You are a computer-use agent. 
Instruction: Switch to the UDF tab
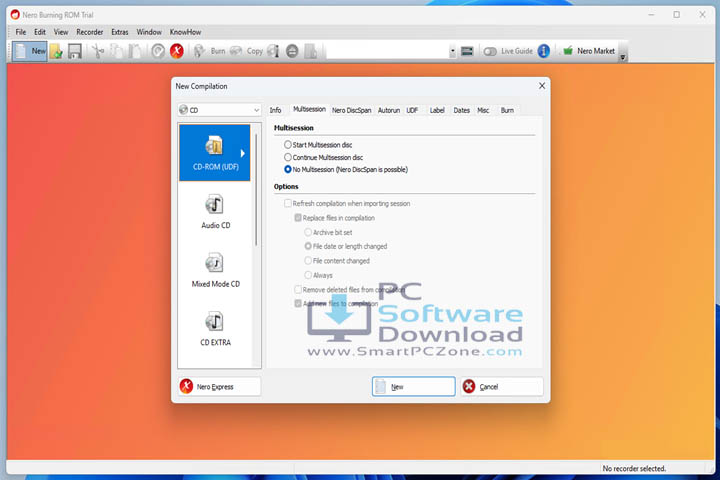point(412,110)
